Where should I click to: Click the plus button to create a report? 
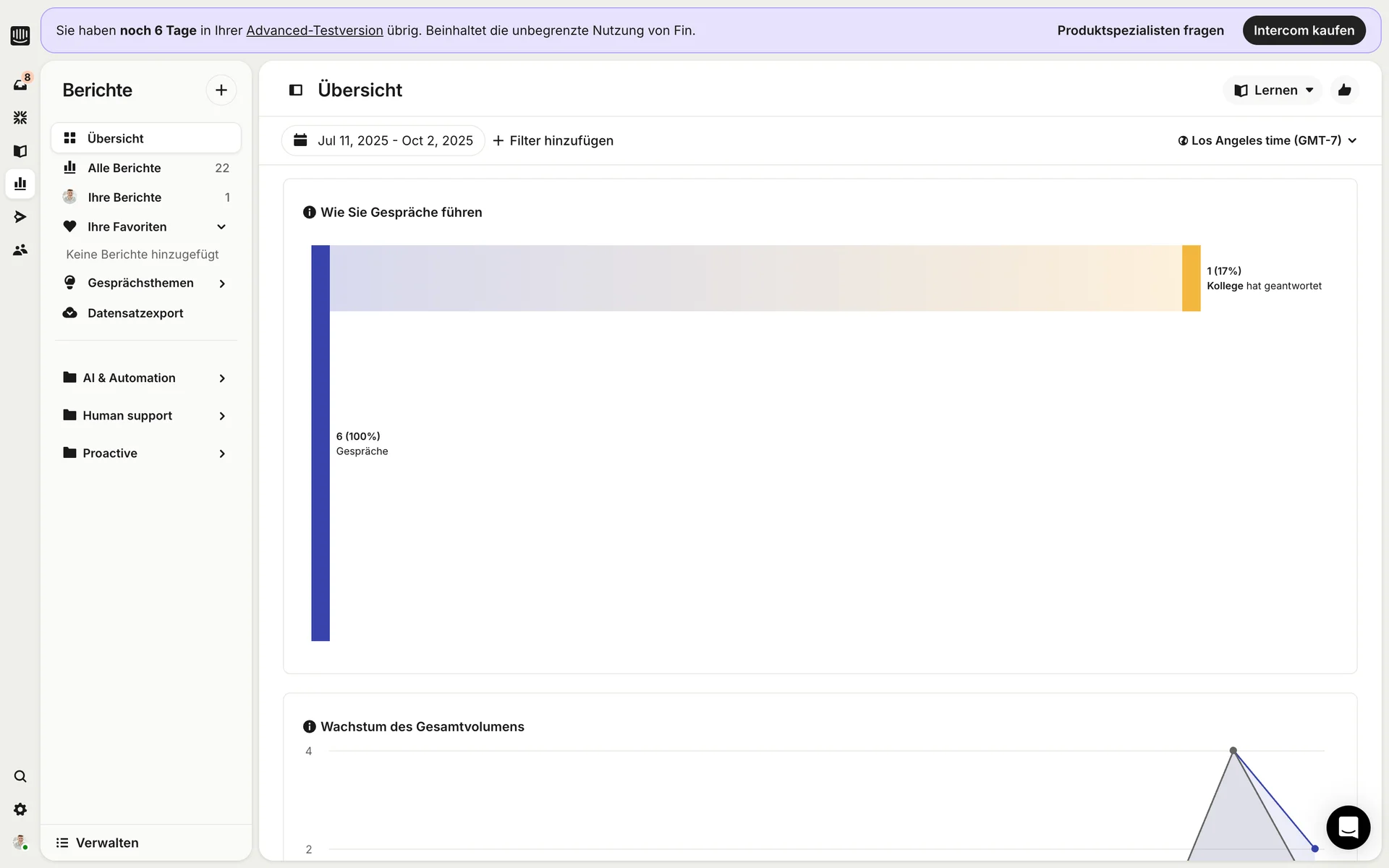[221, 90]
